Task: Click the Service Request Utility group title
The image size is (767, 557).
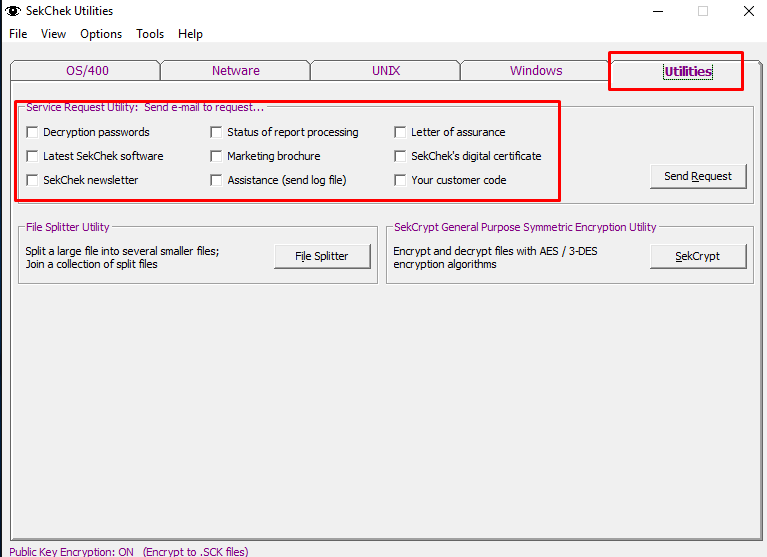Action: coord(145,107)
